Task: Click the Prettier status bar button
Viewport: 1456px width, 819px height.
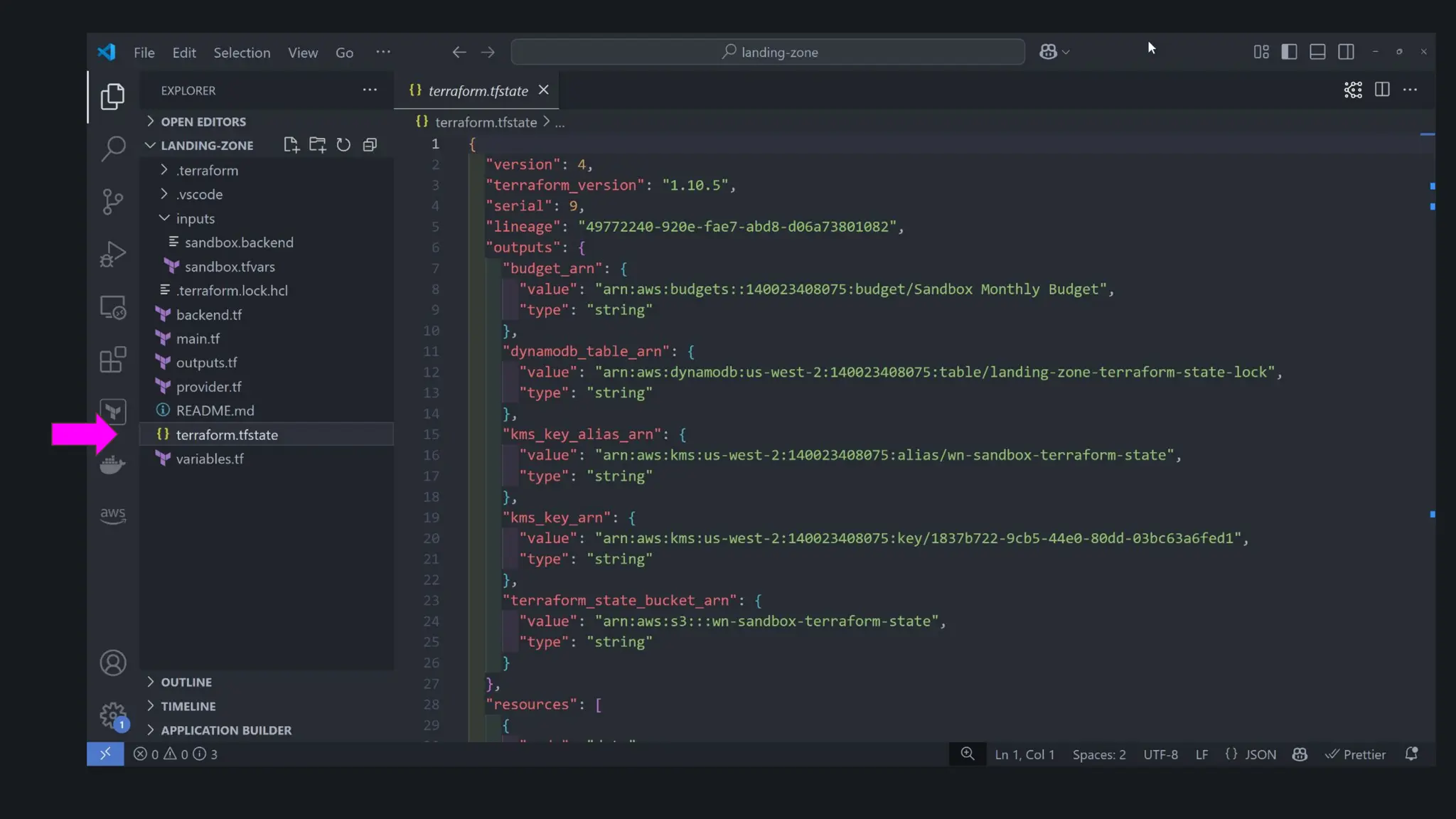Action: point(1355,754)
